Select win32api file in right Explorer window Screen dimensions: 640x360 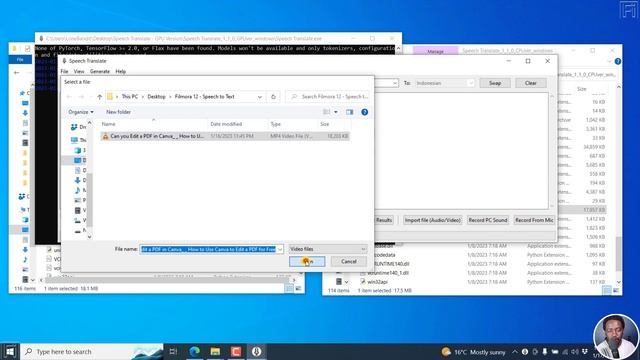[377, 282]
